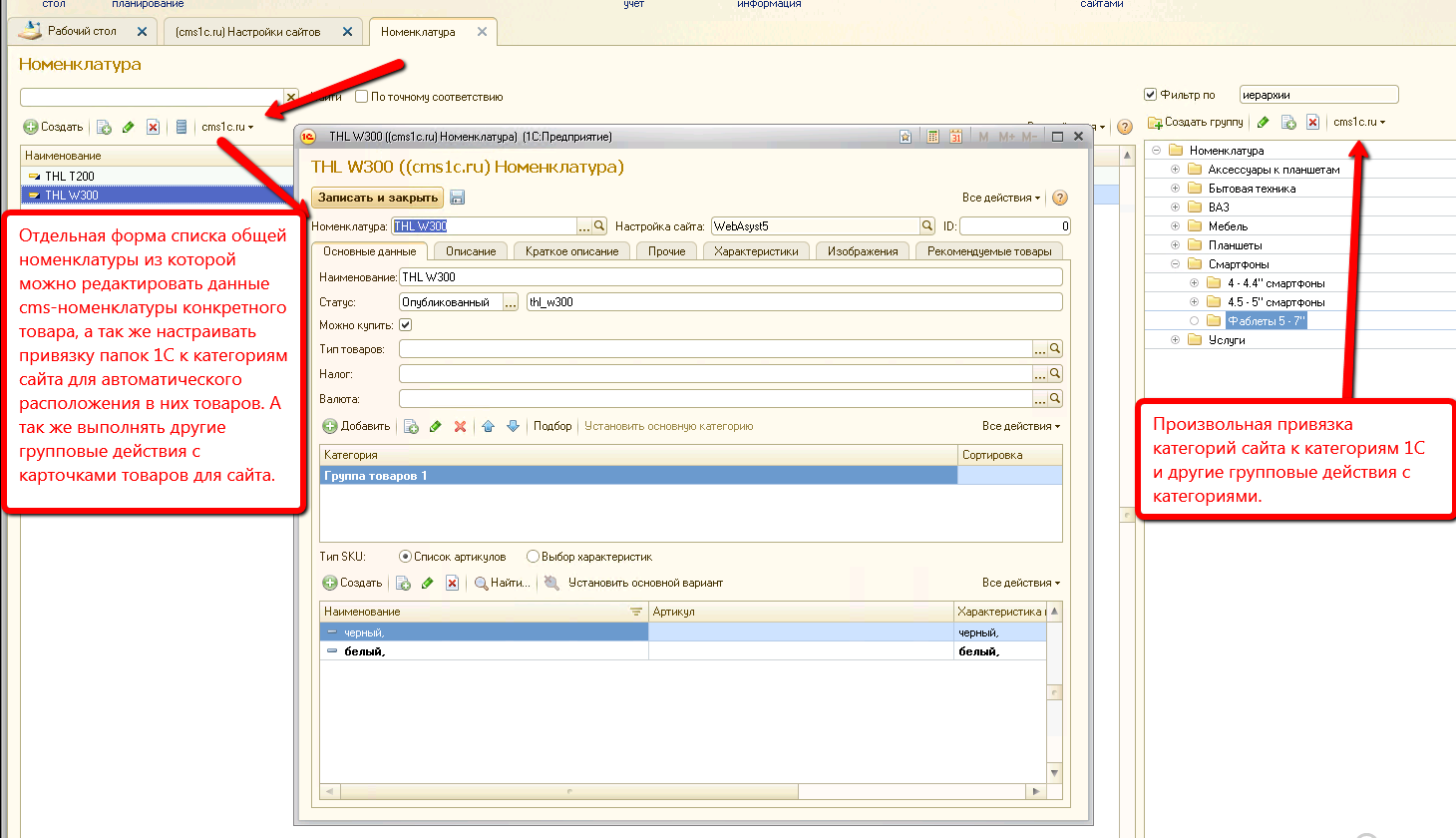Click into the 'Наименование' text field

click(730, 277)
